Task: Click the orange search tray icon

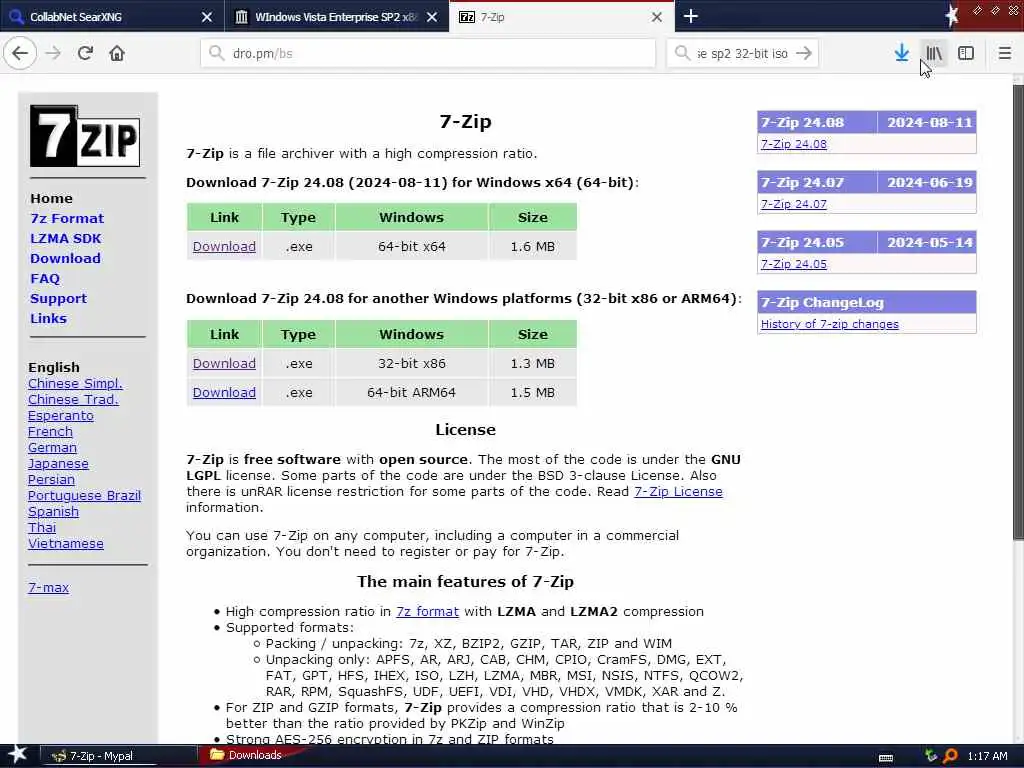Action: [x=950, y=756]
